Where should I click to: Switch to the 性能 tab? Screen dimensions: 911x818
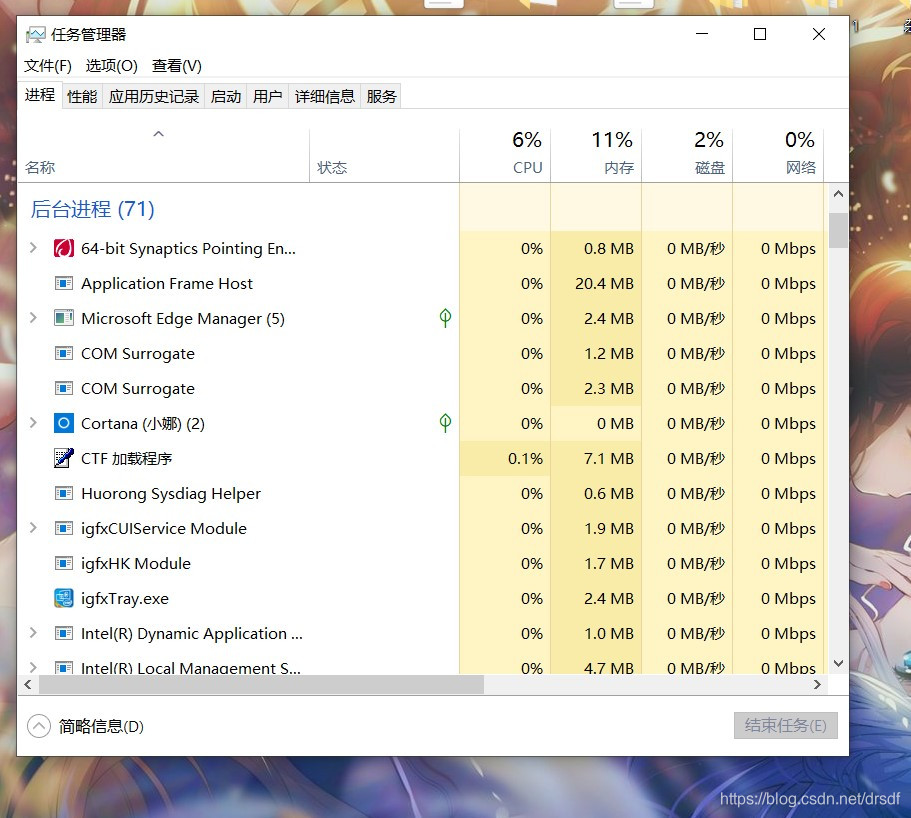click(x=82, y=96)
